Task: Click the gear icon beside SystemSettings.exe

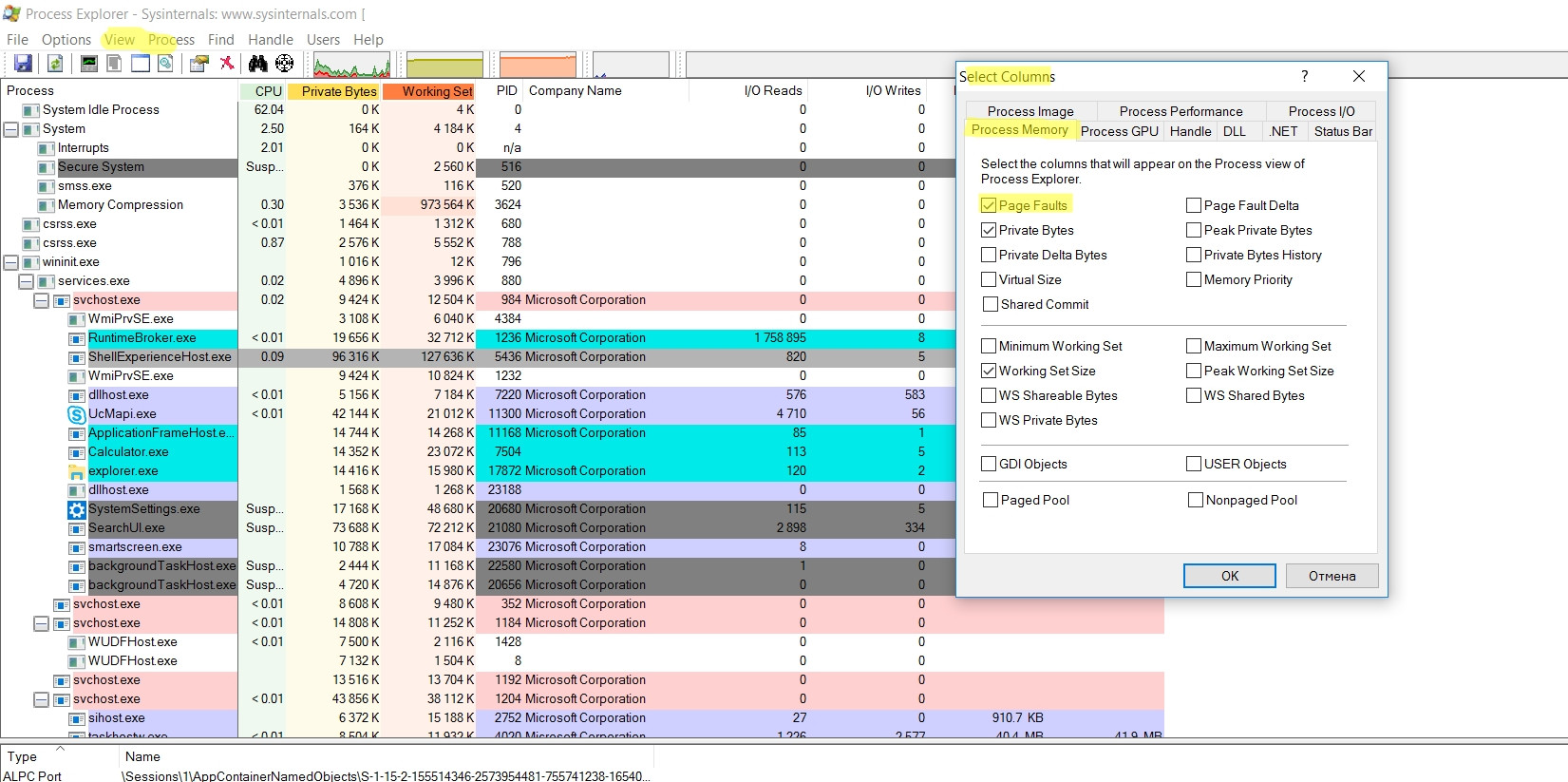Action: (77, 509)
